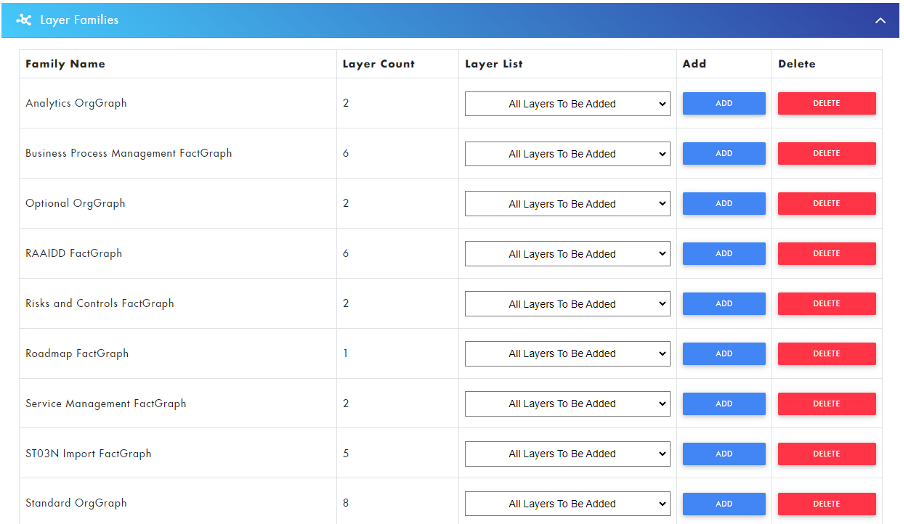Open Layer List dropdown for Standard OrgGraph
The height and width of the screenshot is (524, 904).
point(567,504)
